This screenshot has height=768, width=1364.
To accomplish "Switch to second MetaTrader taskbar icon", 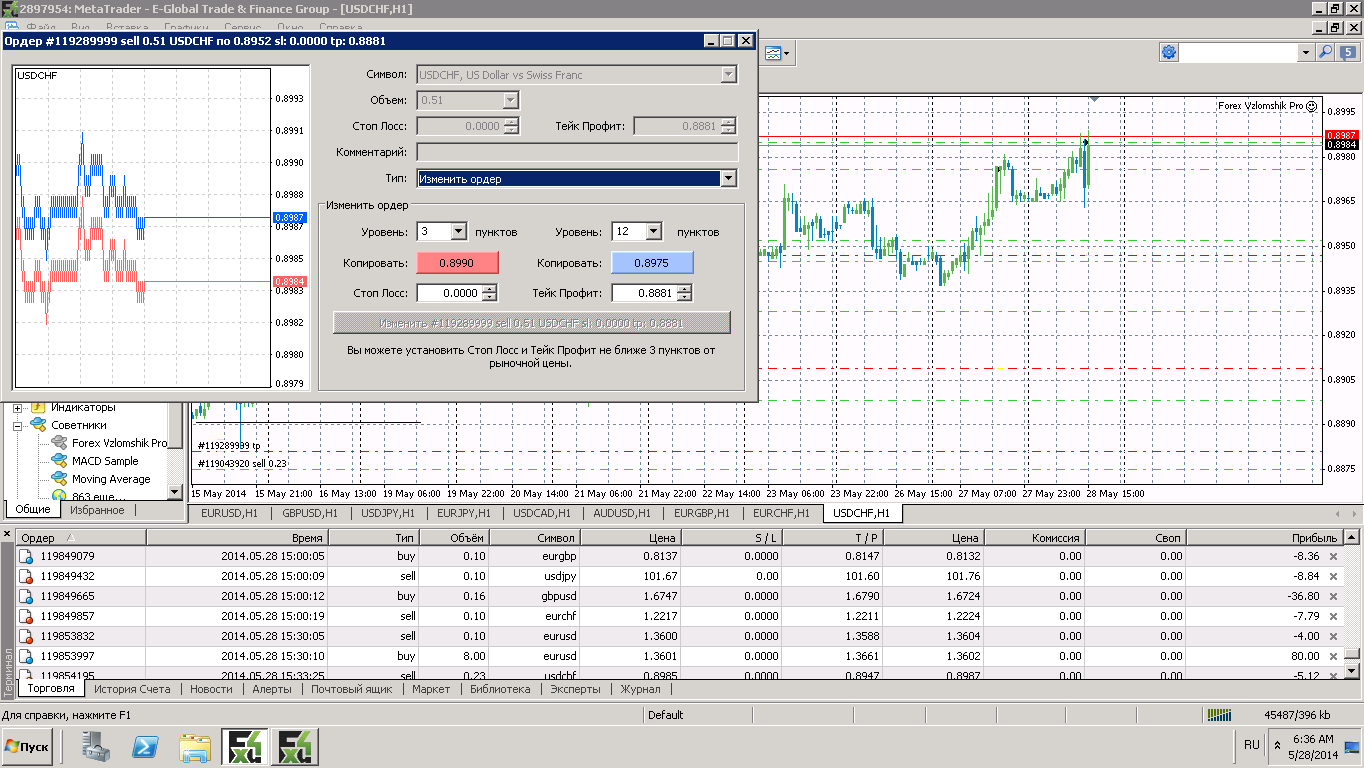I will point(296,747).
